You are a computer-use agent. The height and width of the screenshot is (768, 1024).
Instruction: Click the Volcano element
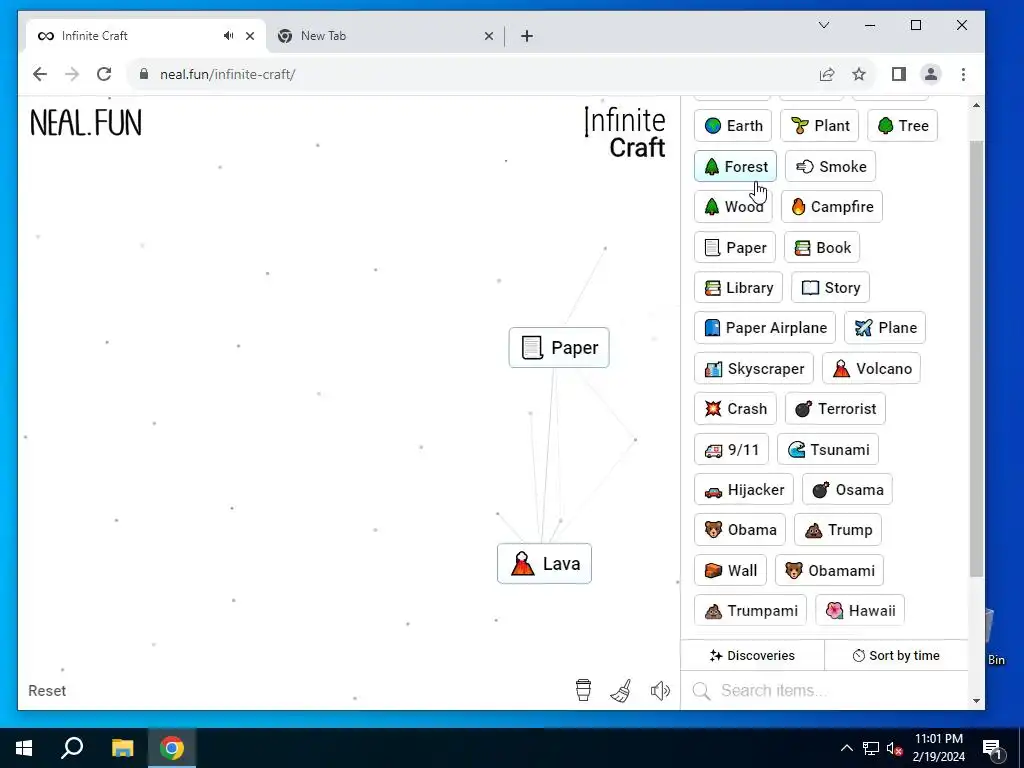coord(871,368)
